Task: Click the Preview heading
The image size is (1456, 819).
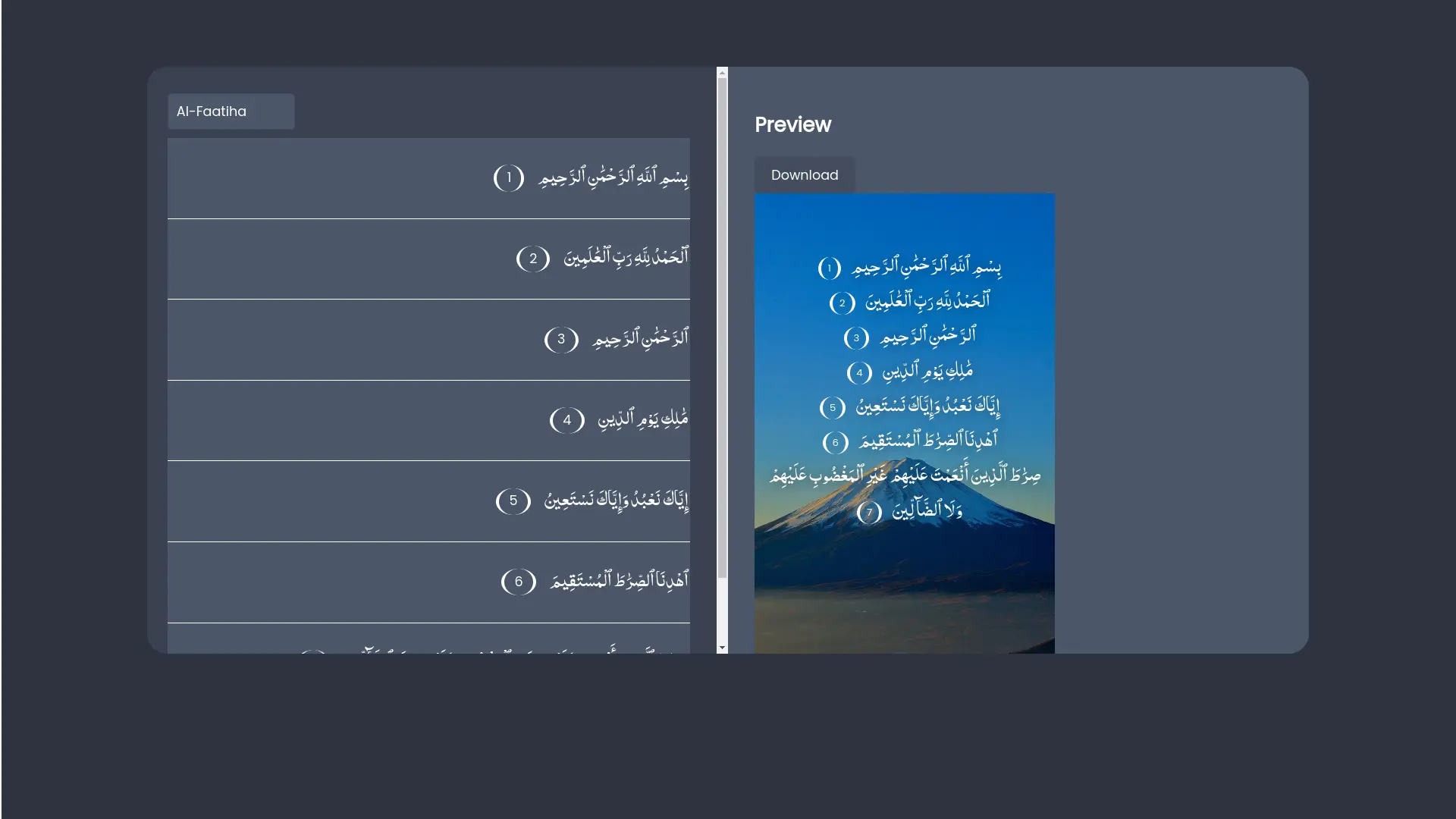Action: 792,124
